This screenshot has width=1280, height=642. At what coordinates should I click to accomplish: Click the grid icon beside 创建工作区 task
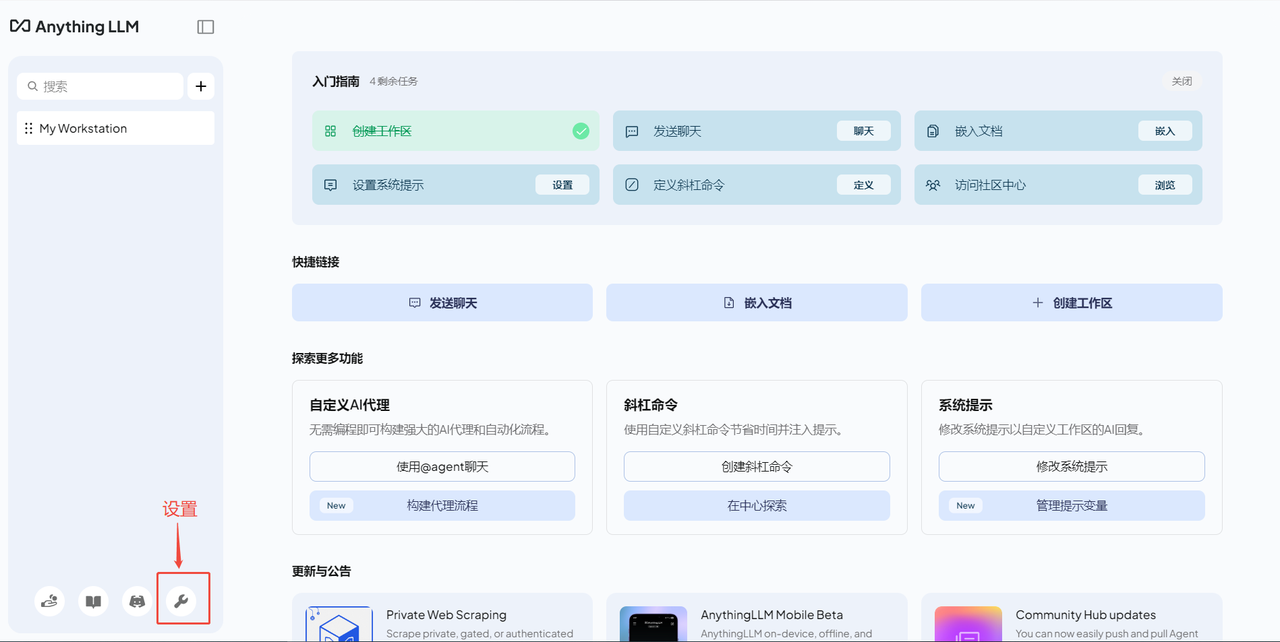coord(331,131)
